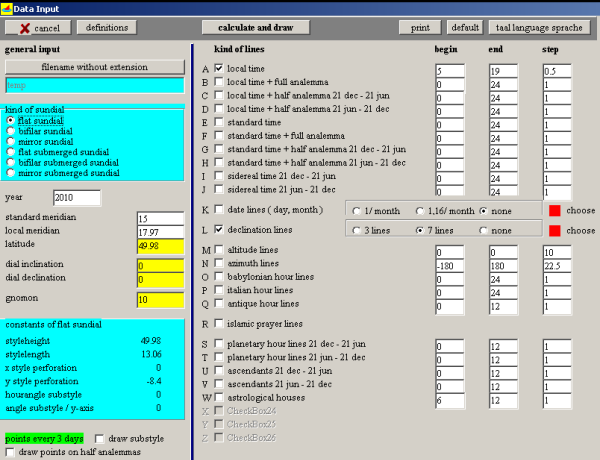
Task: Enable draw points on half analemmas
Action: point(10,452)
